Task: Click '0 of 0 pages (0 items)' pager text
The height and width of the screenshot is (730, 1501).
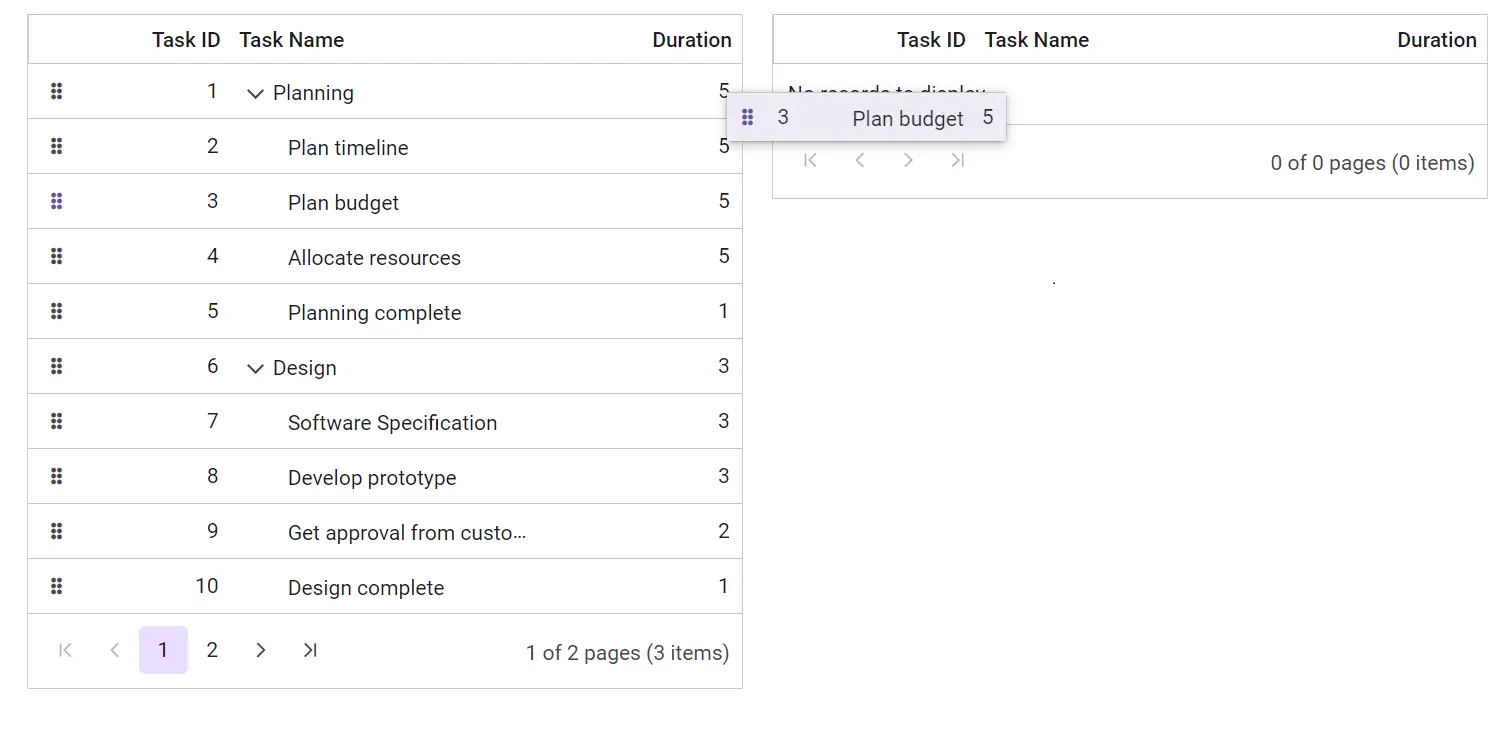Action: (x=1373, y=163)
